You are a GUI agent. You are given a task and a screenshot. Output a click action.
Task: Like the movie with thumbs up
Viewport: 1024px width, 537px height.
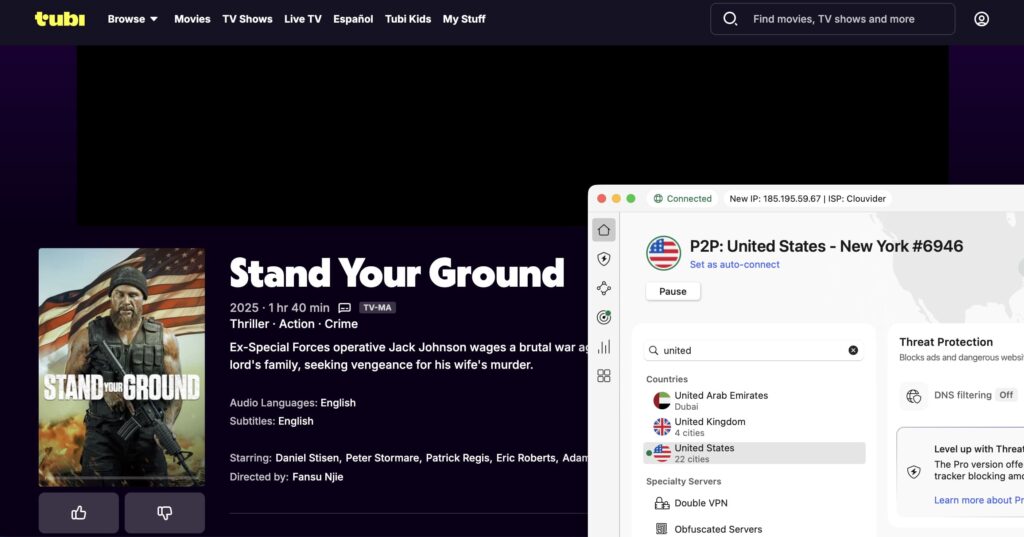click(78, 513)
